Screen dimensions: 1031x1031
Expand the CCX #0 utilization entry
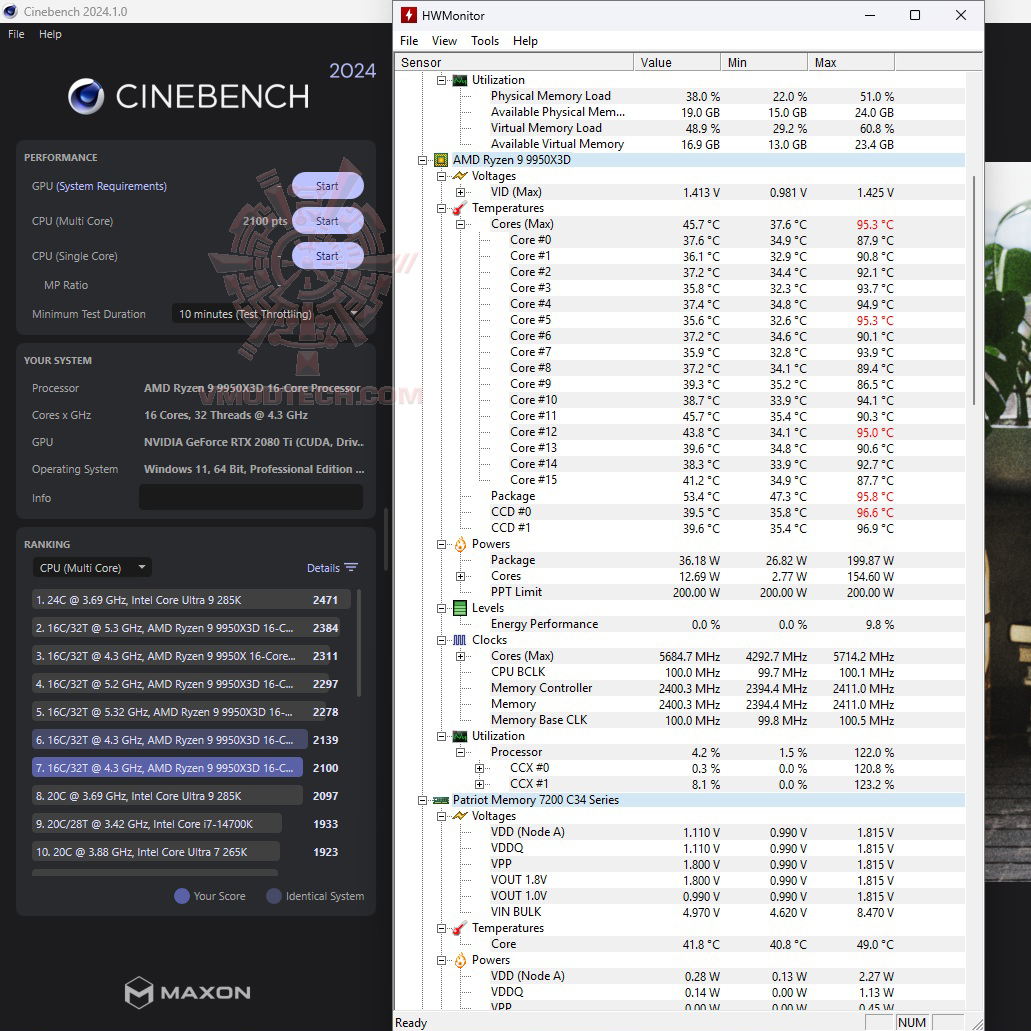[x=479, y=768]
